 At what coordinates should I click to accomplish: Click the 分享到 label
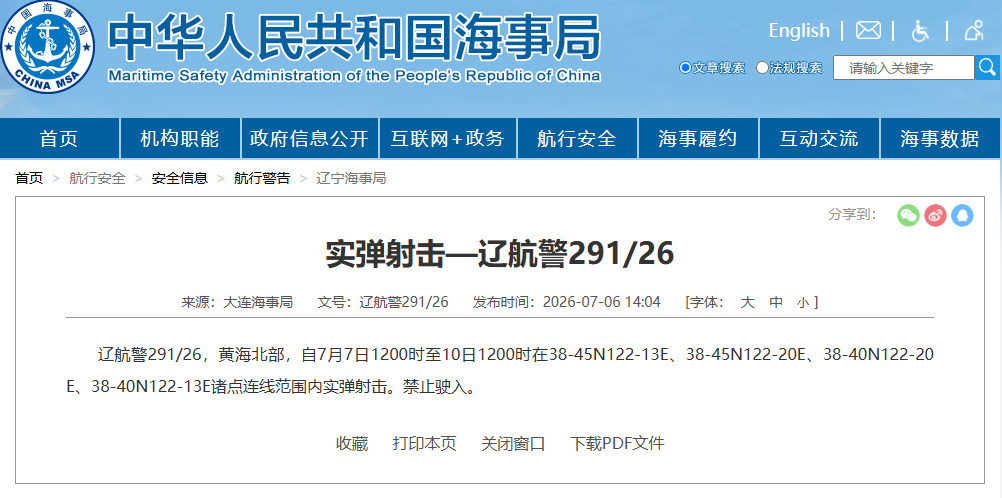852,215
